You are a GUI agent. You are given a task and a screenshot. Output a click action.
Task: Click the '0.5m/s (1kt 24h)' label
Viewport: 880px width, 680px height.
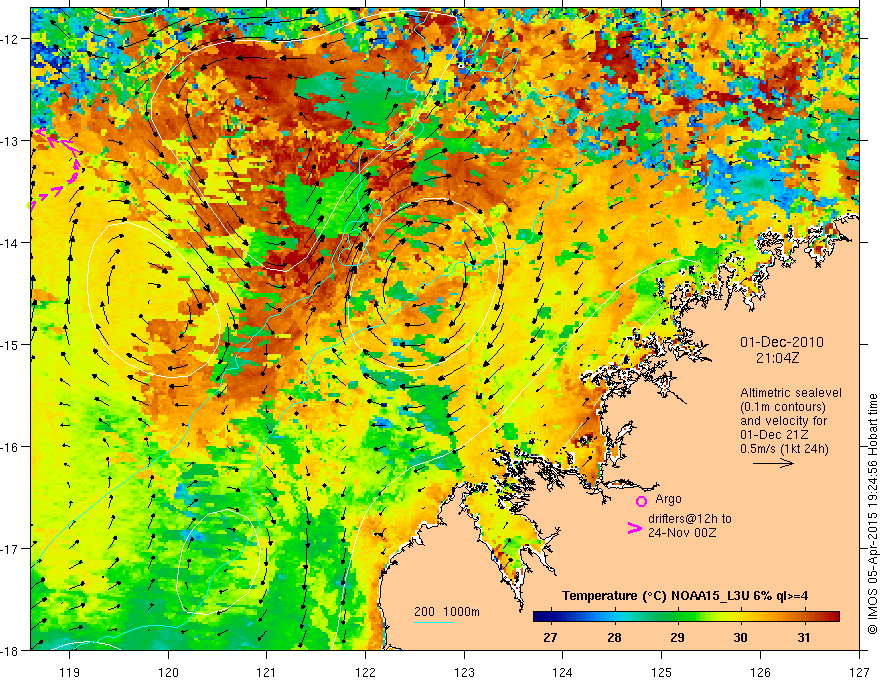(784, 449)
